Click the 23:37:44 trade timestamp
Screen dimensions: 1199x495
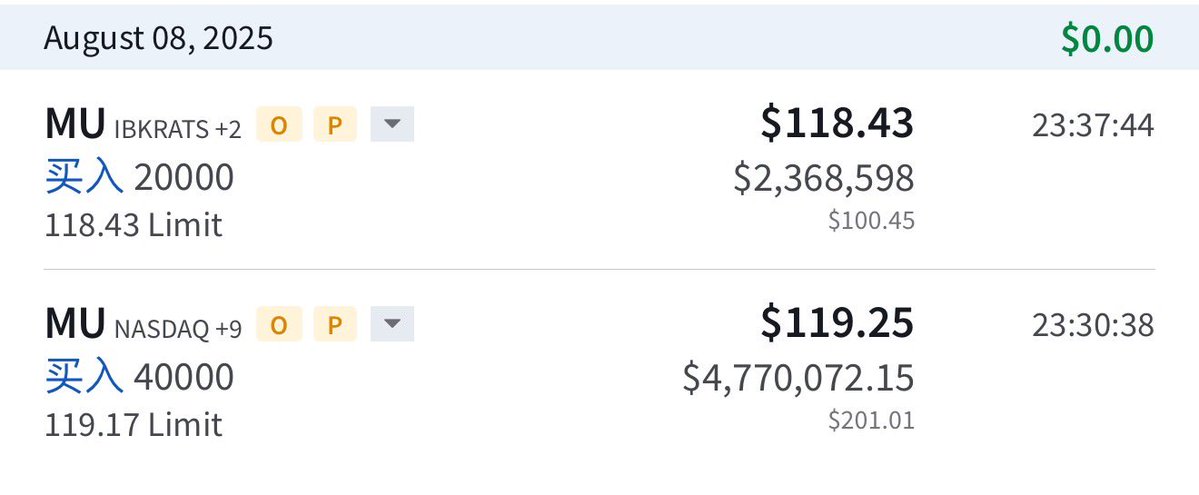(x=1093, y=126)
